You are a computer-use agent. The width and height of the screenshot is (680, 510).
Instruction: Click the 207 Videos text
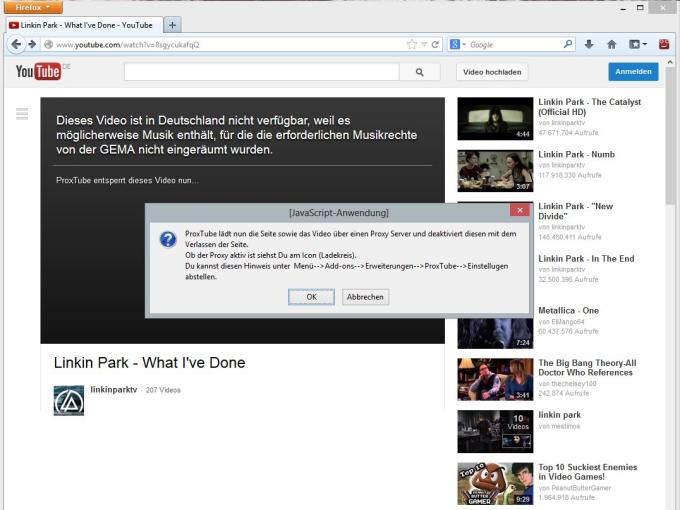click(163, 390)
